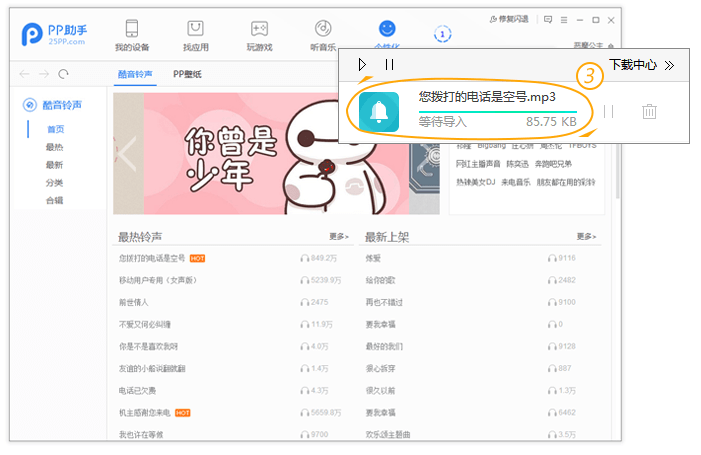Show the previous banner with the left arrow
Screen dimensions: 701x455
pos(127,154)
